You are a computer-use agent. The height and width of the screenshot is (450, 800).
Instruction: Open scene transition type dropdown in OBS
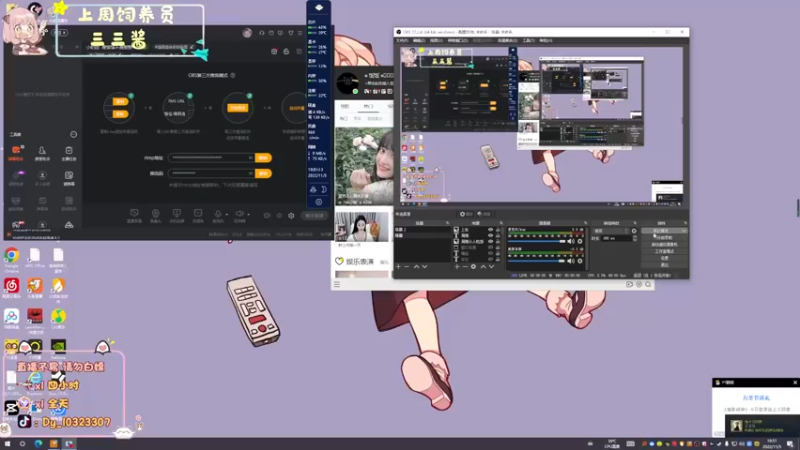pos(611,231)
